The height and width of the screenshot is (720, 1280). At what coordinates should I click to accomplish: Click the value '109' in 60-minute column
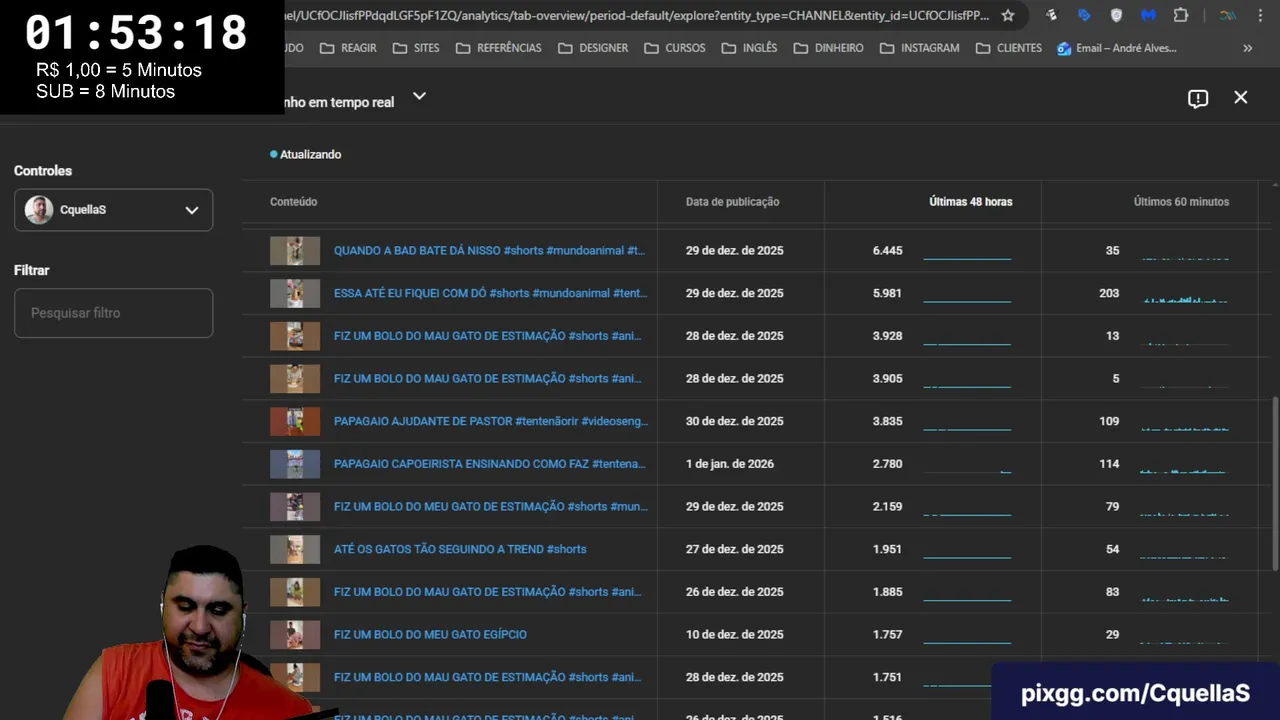coord(1109,421)
